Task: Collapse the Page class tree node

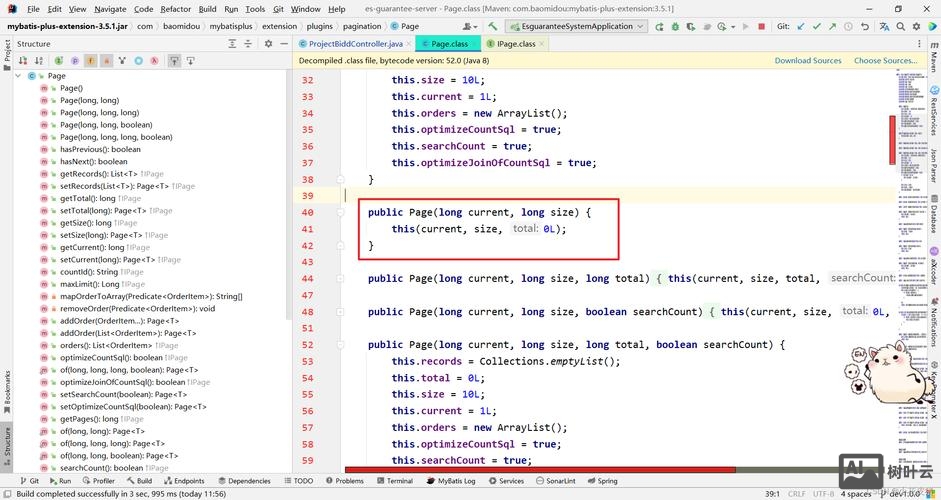Action: [19, 76]
